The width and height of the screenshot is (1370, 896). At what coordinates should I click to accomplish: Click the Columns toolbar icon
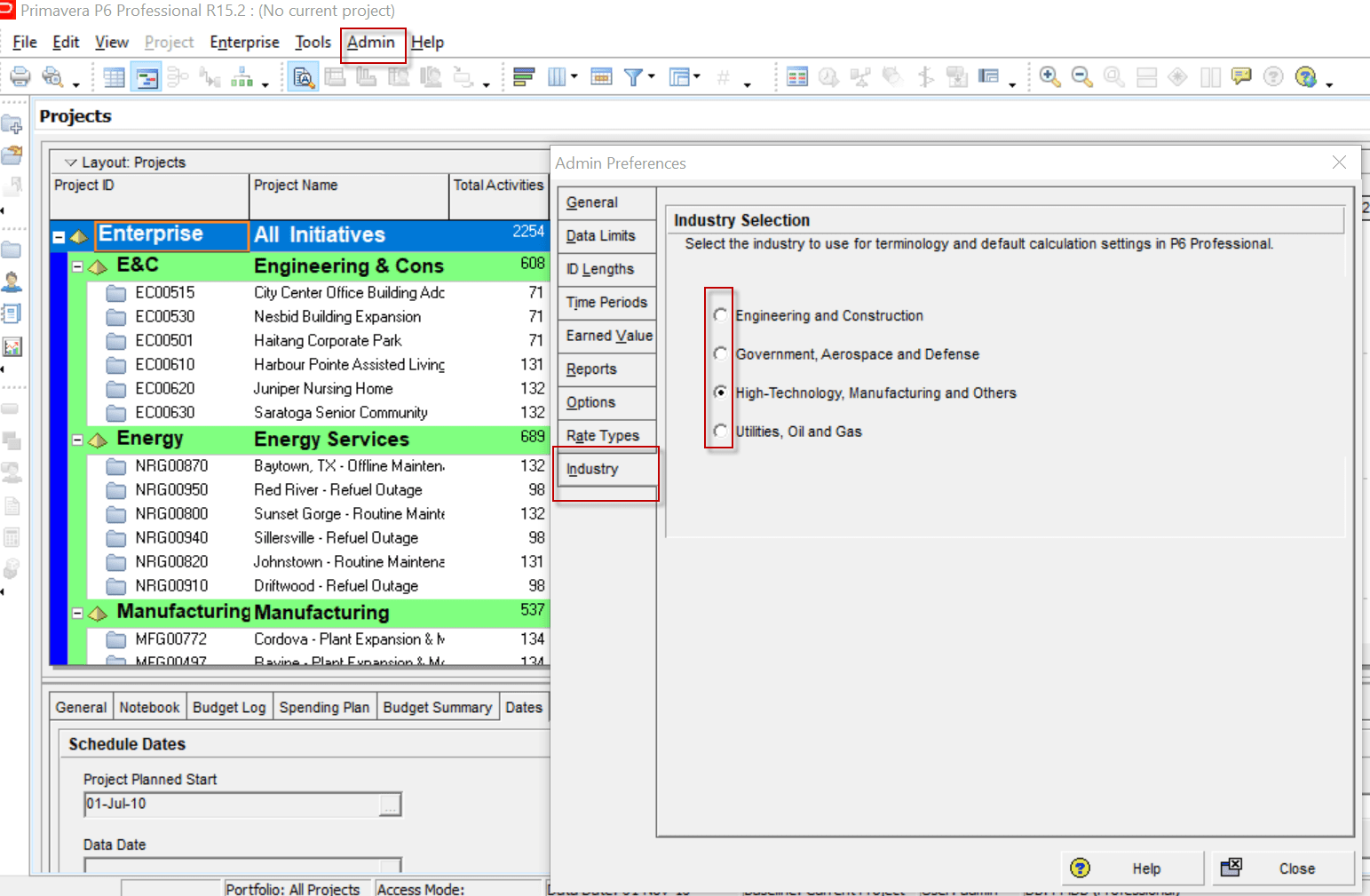pos(557,77)
